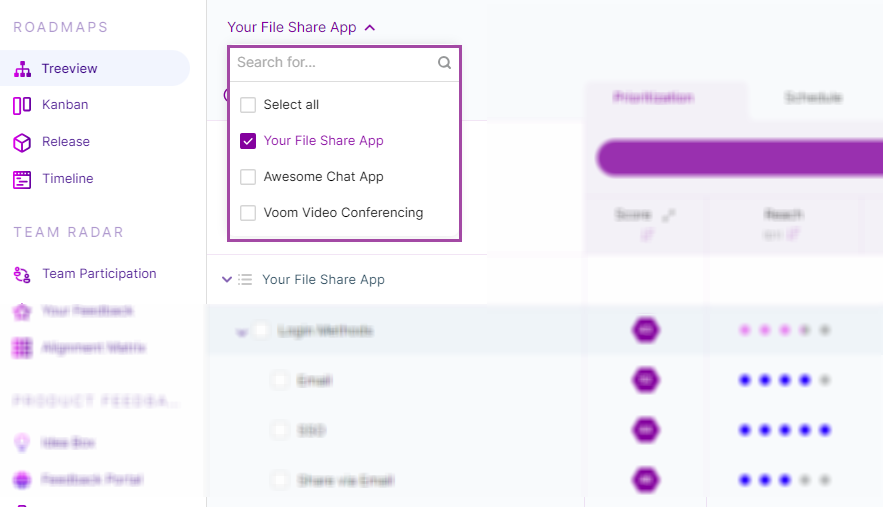The image size is (883, 507).
Task: Click the Timeline calendar icon
Action: 22,180
